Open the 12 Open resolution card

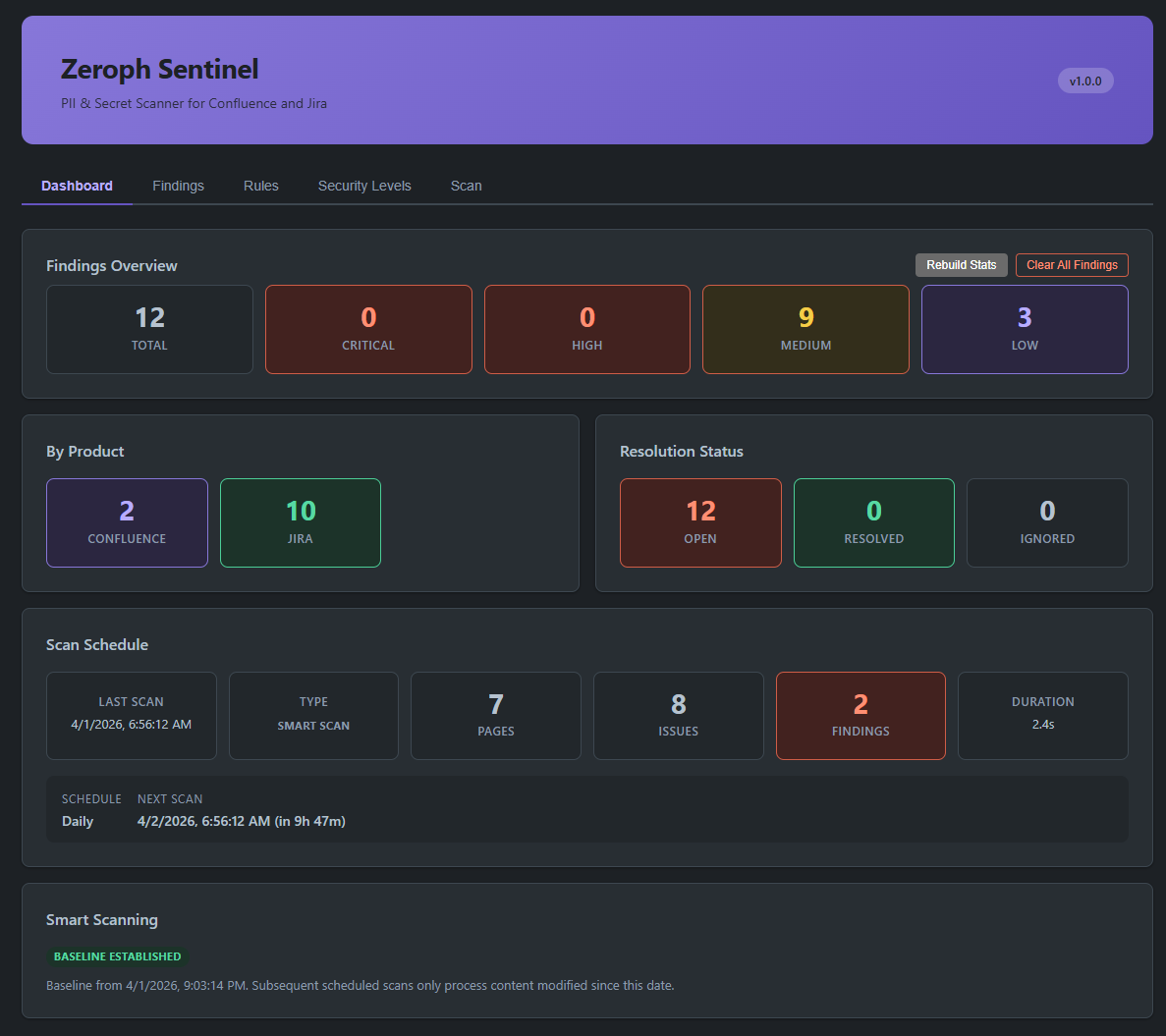[x=700, y=523]
